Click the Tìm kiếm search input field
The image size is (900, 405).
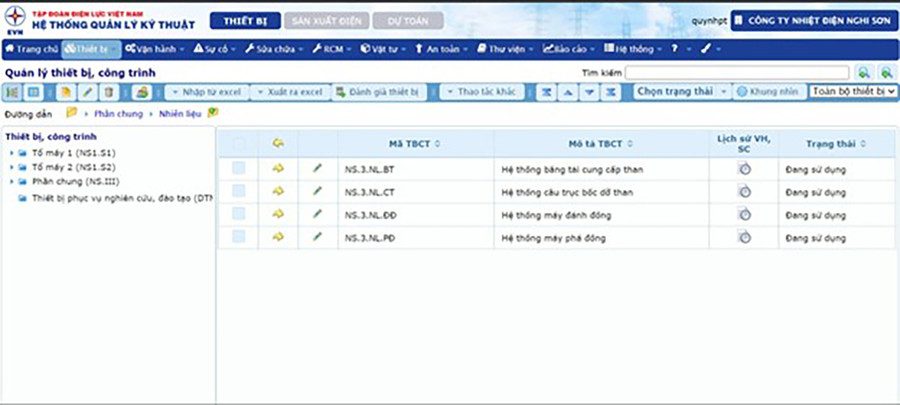(736, 73)
